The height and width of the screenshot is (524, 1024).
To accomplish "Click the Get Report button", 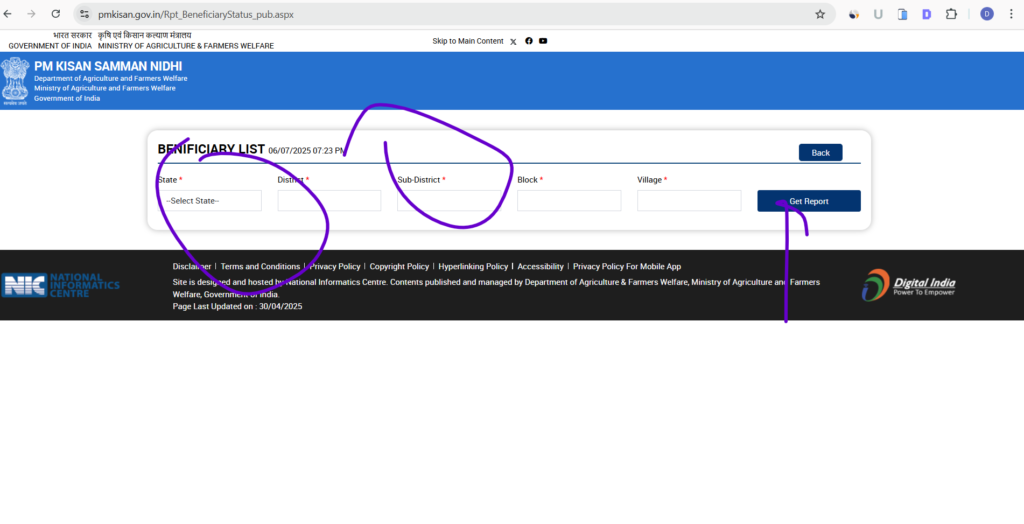I will (809, 201).
